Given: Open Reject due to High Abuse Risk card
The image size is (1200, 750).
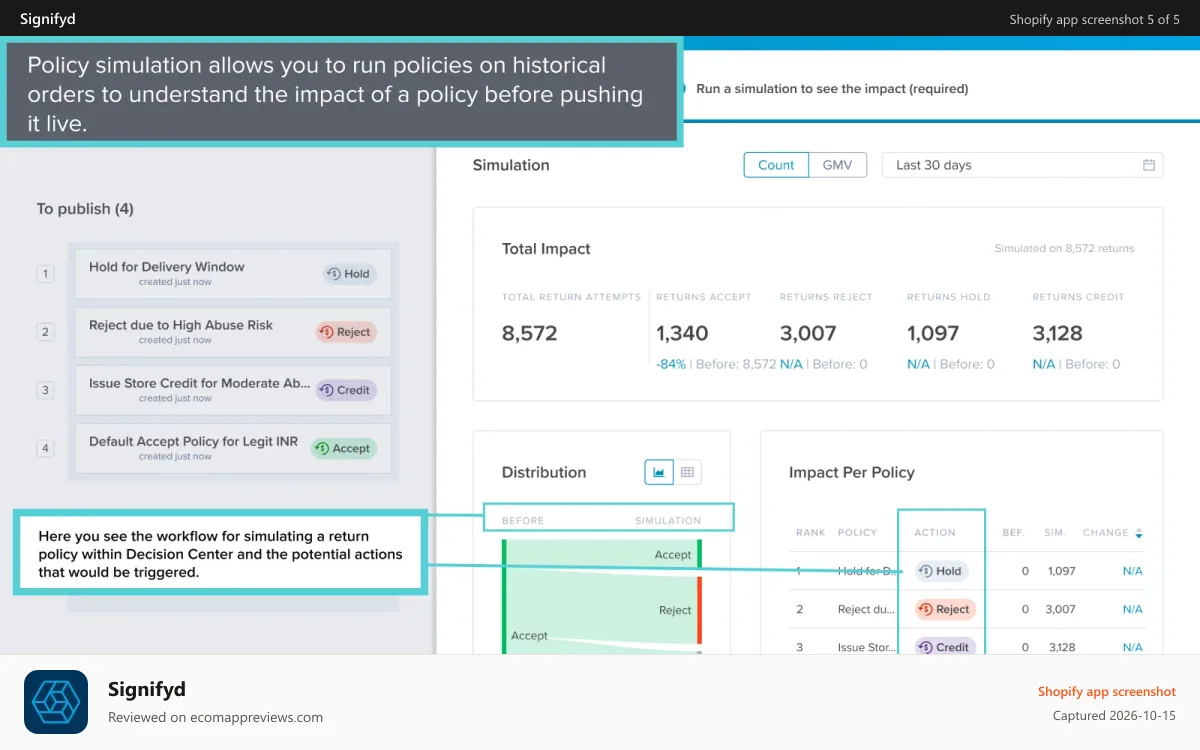Looking at the screenshot, I should tap(232, 332).
